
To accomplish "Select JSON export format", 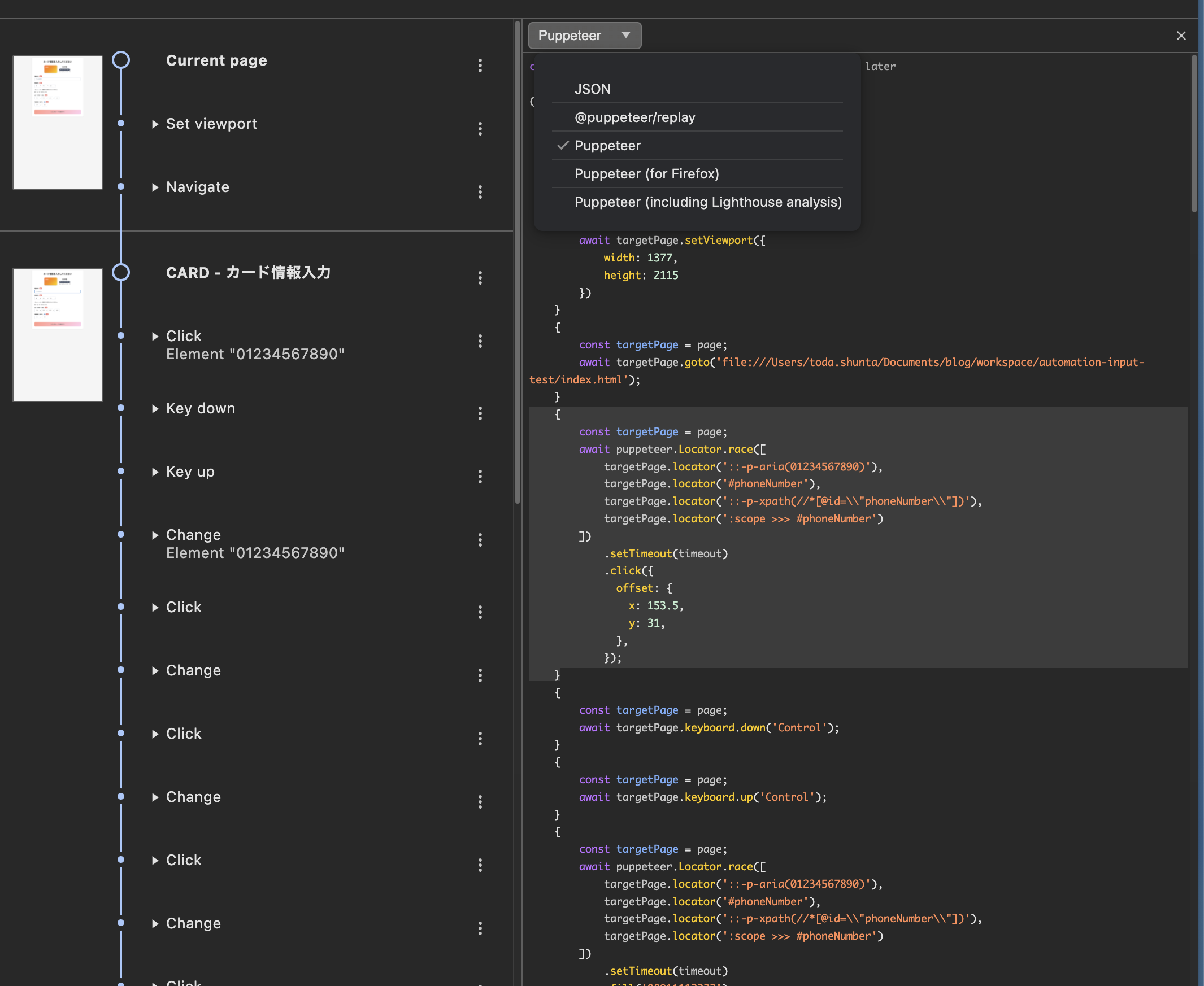I will [697, 89].
